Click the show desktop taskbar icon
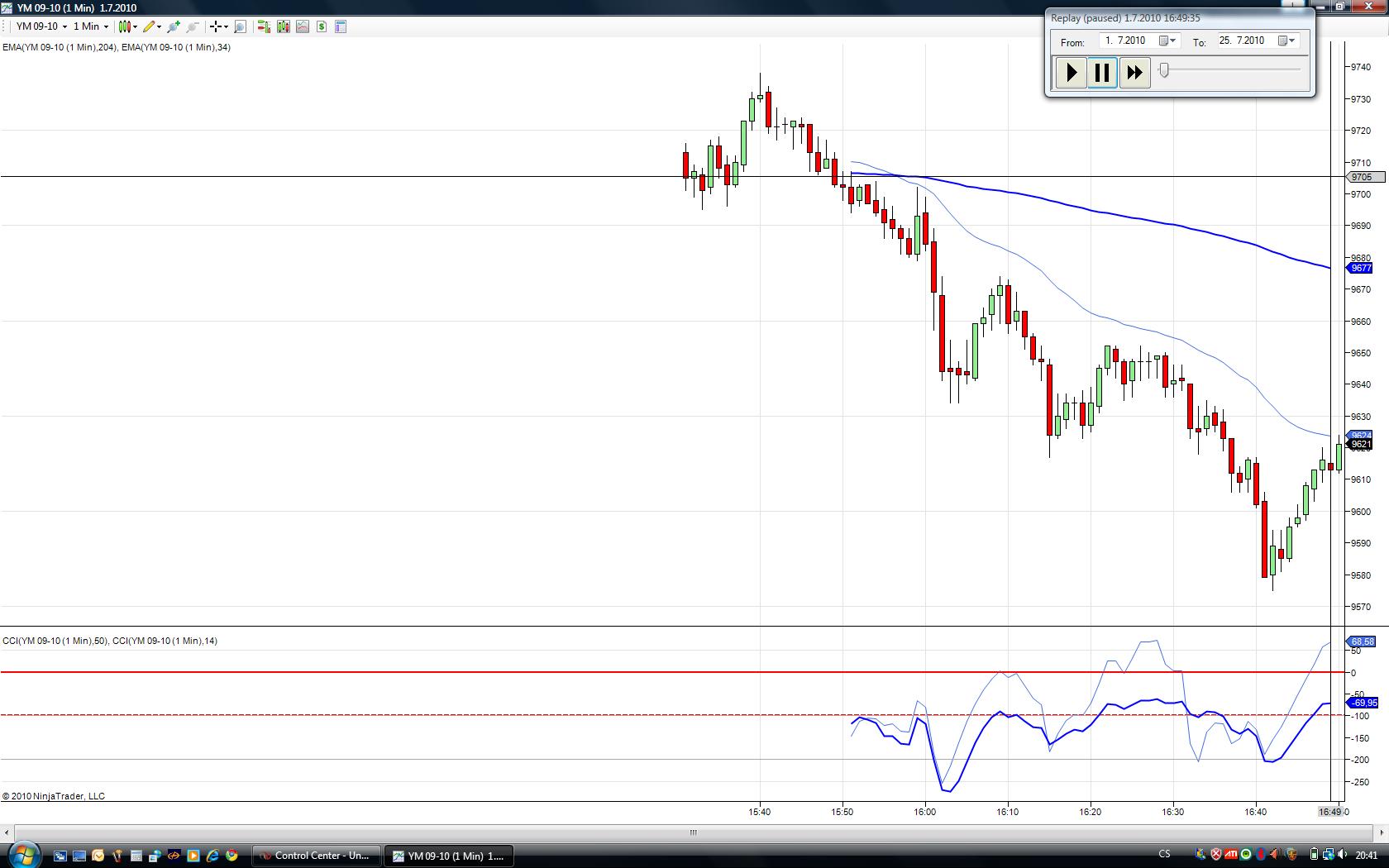This screenshot has height=868, width=1389. tap(79, 856)
